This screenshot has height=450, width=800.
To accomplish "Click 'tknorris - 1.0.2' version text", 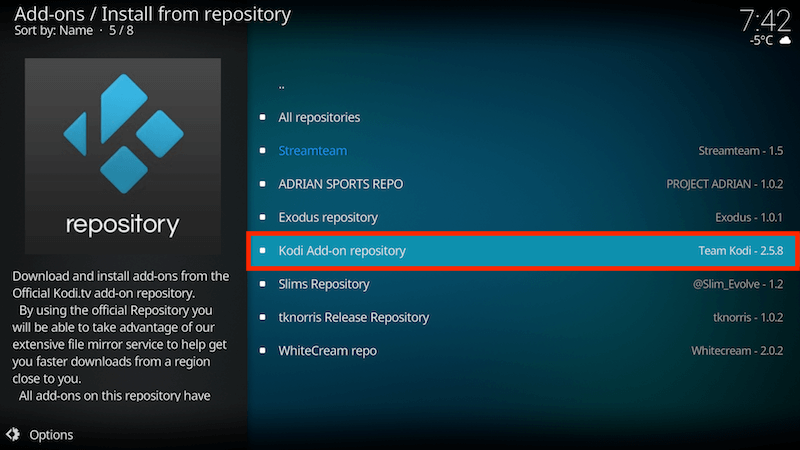I will point(748,317).
